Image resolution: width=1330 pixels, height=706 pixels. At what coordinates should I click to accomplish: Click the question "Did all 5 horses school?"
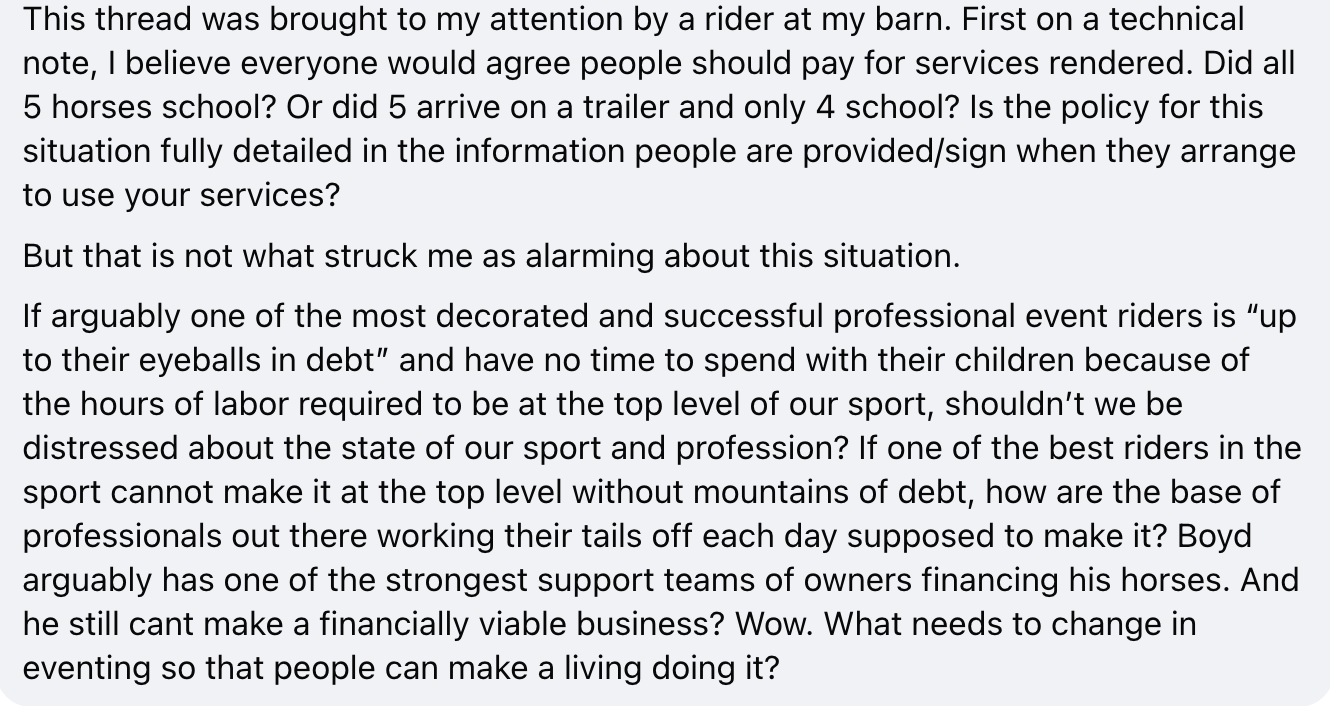pyautogui.click(x=660, y=85)
